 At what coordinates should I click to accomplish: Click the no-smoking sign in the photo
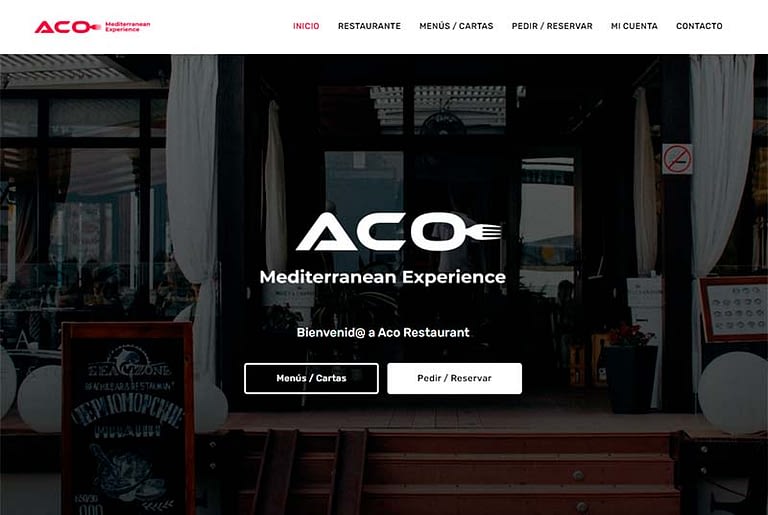pos(677,159)
